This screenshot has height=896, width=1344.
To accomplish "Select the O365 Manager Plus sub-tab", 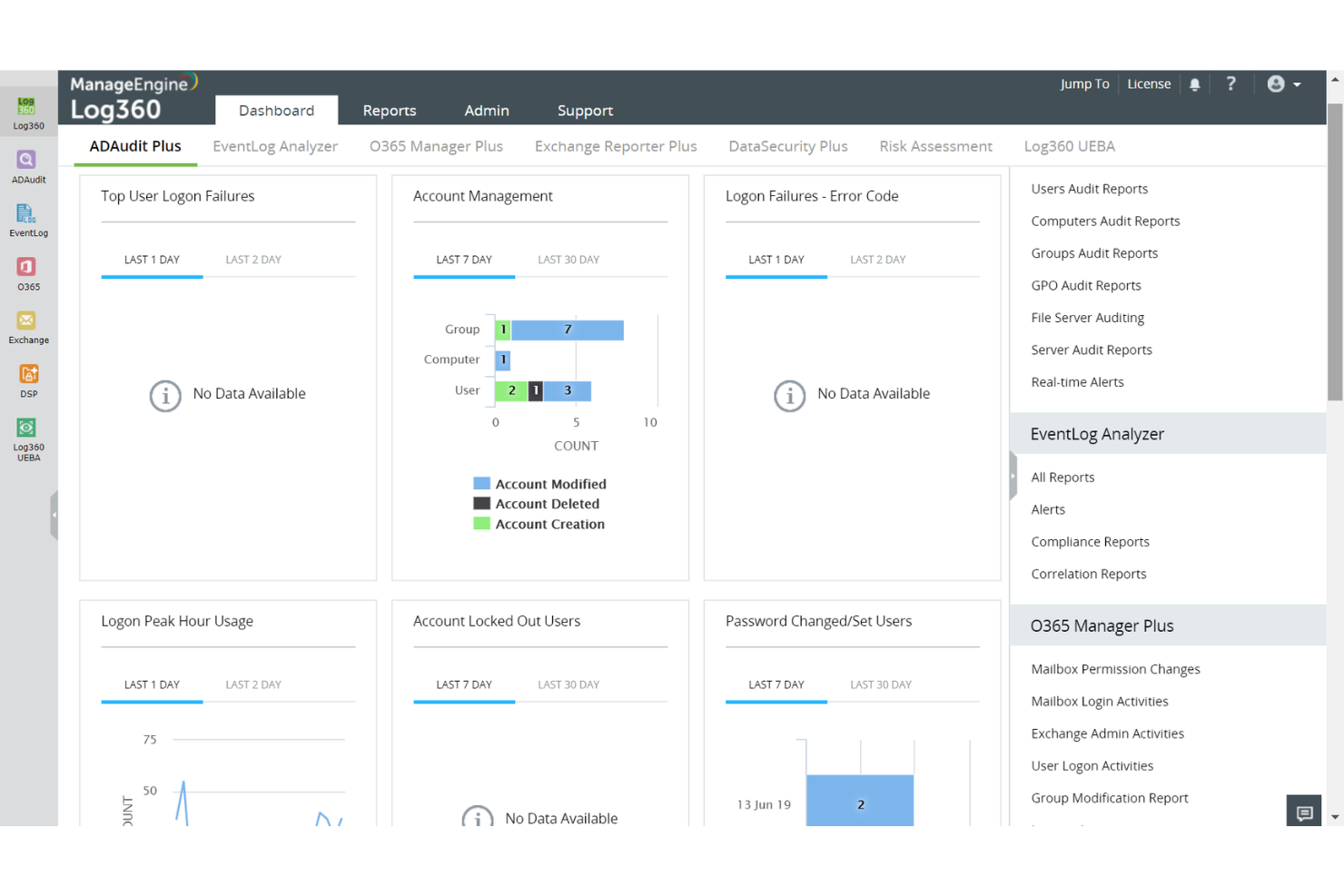I will 436,146.
